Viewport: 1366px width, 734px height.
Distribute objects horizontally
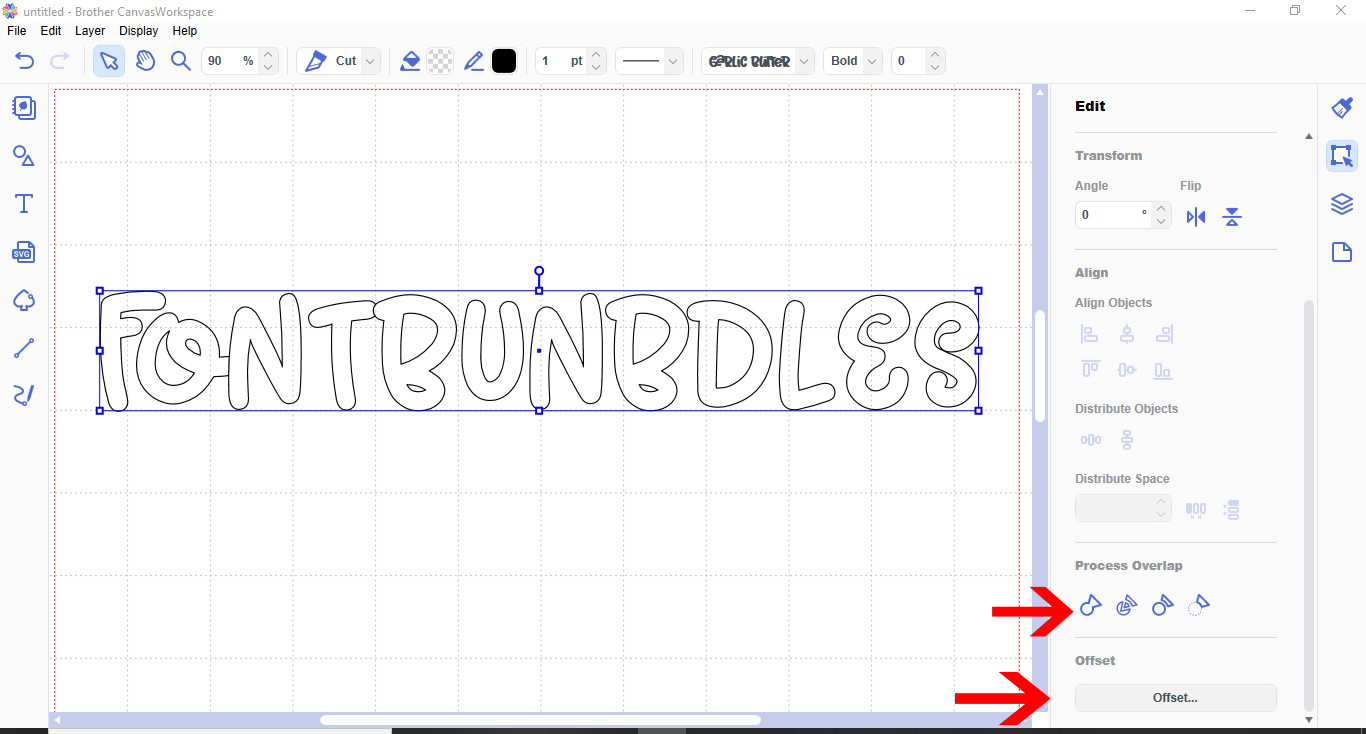pos(1091,440)
